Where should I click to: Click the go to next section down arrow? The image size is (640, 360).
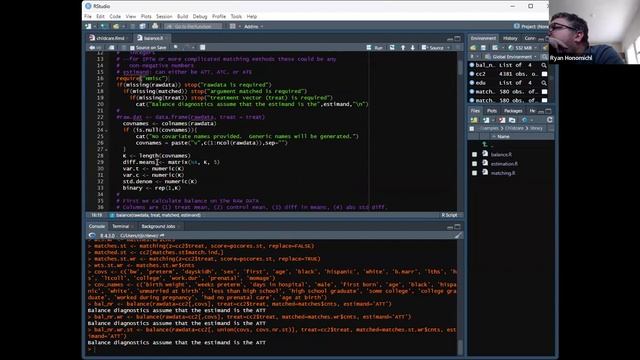(x=413, y=48)
